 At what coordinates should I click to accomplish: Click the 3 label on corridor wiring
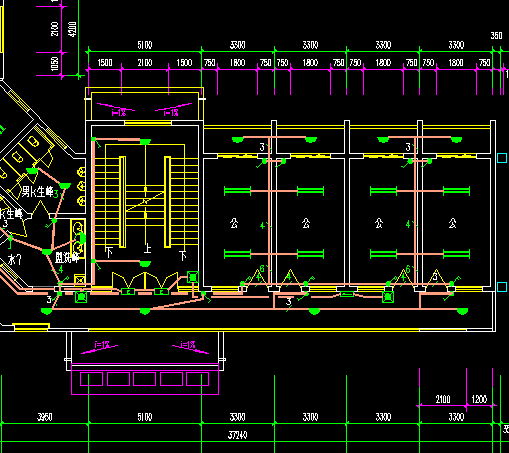[x=289, y=302]
